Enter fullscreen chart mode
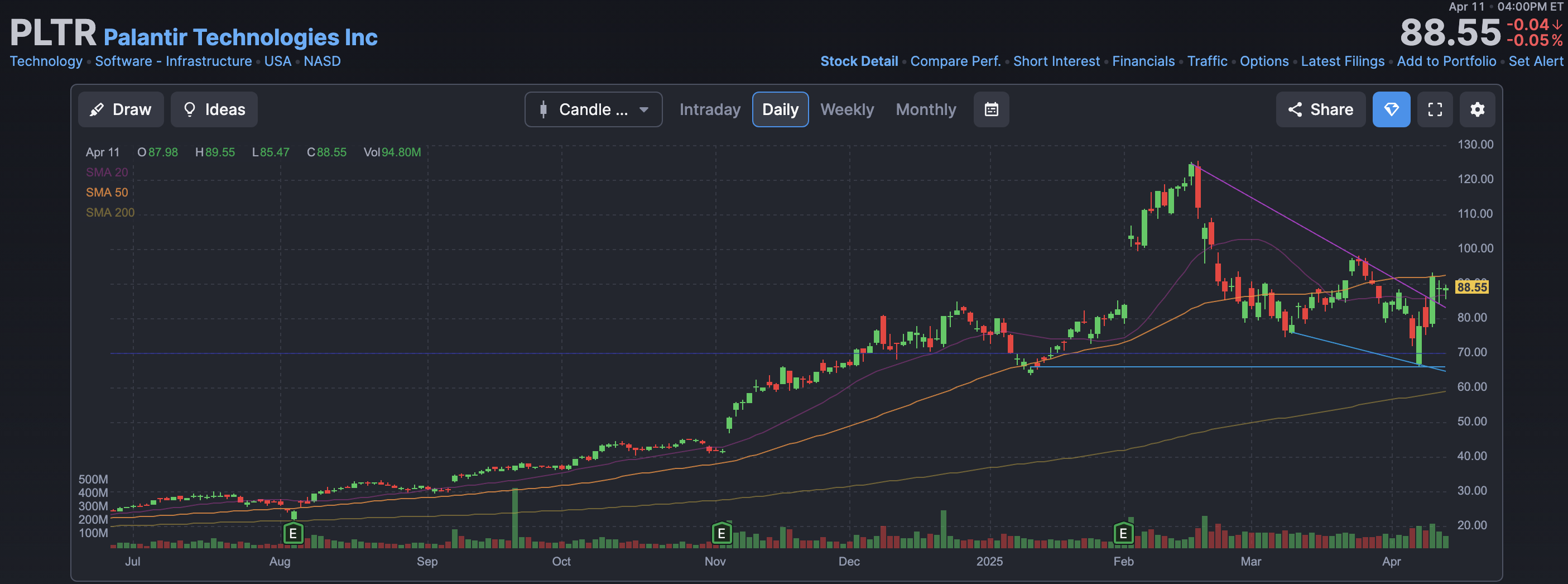The width and height of the screenshot is (1568, 584). pos(1435,109)
